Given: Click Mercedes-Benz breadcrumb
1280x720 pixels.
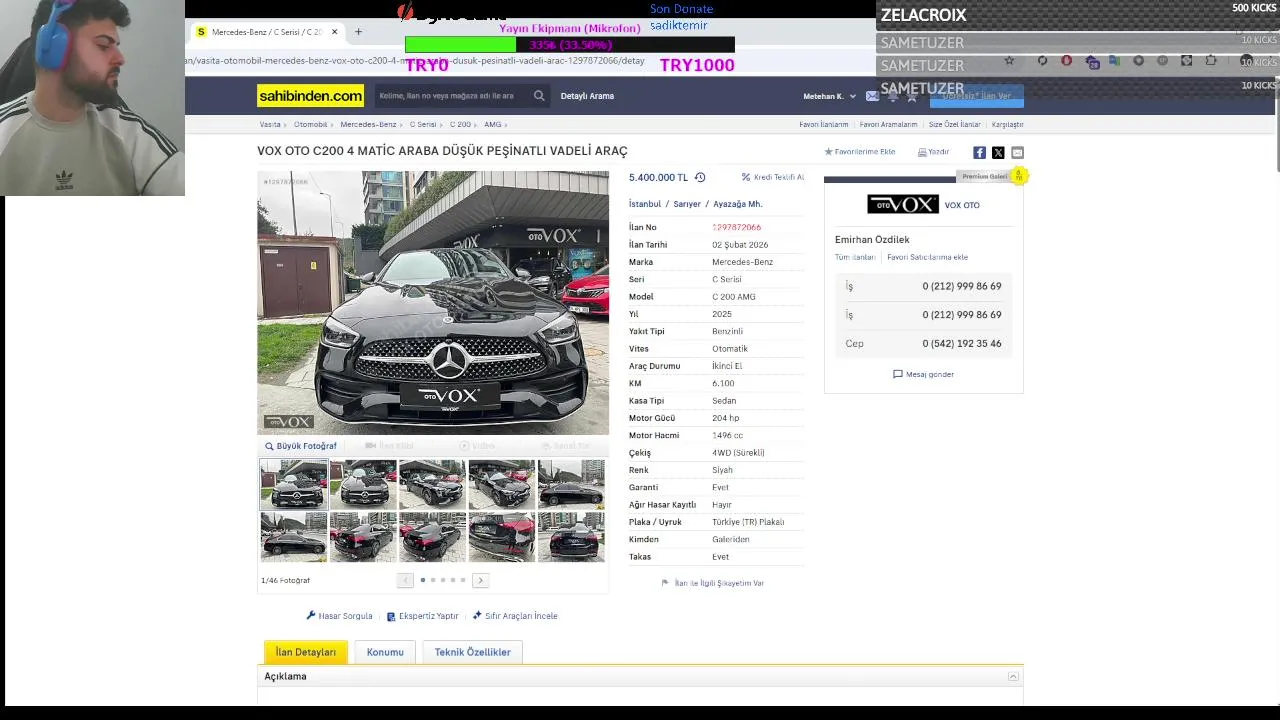Looking at the screenshot, I should pos(368,125).
